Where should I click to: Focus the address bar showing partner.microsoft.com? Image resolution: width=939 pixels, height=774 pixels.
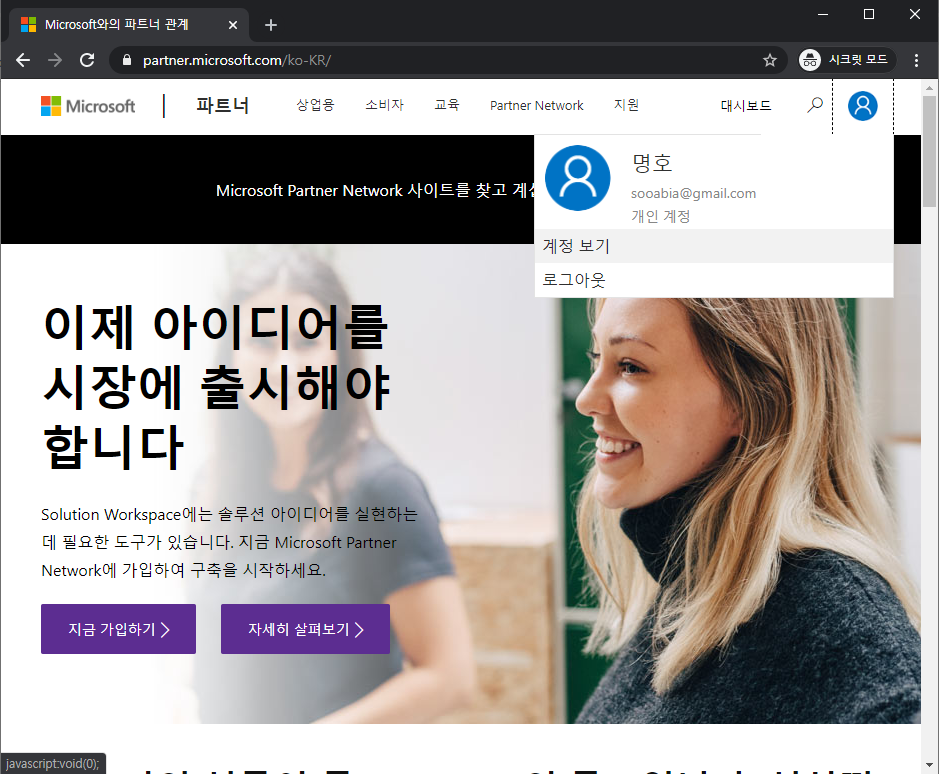(x=449, y=60)
